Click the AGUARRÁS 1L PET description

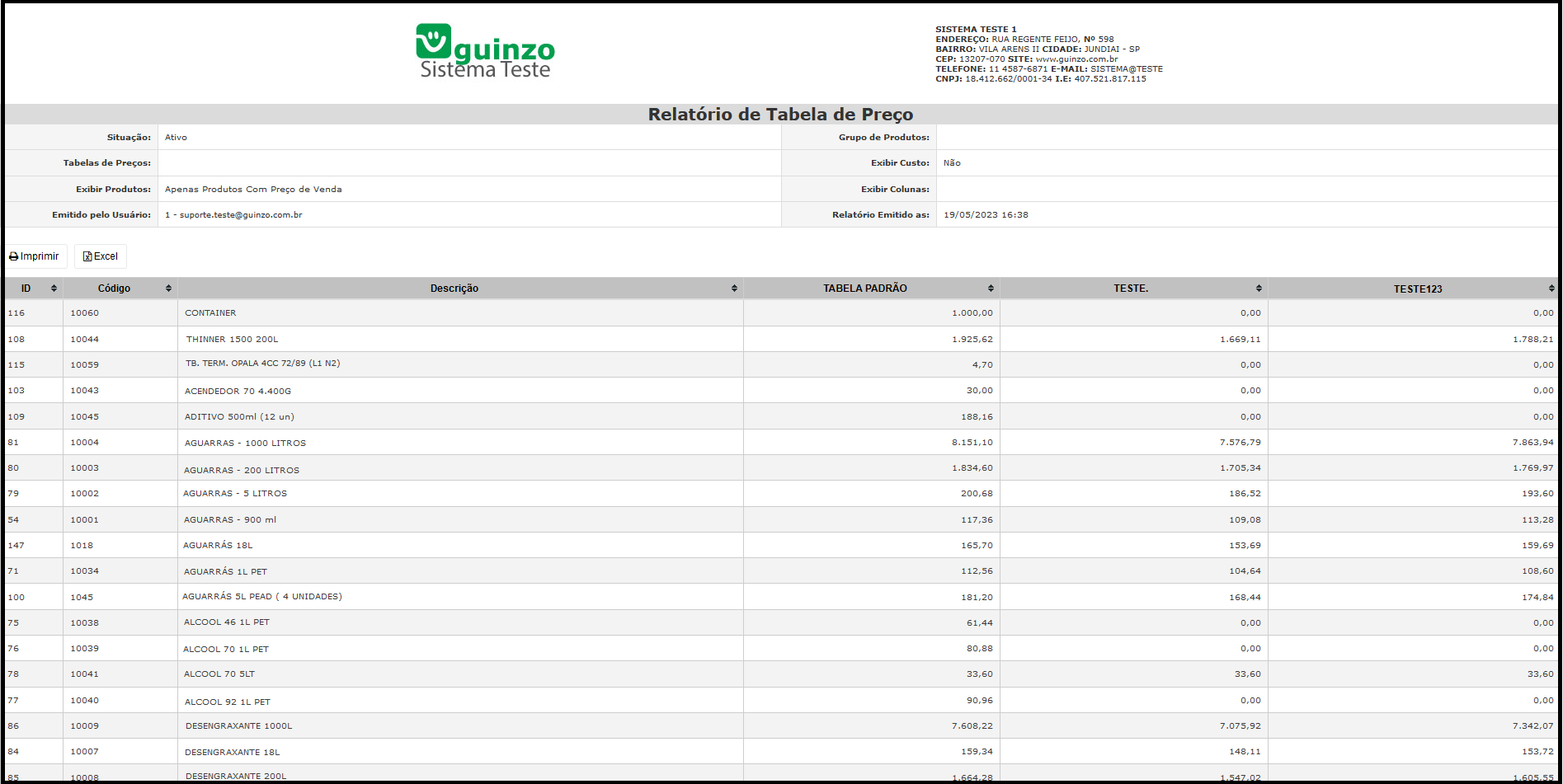pos(225,572)
